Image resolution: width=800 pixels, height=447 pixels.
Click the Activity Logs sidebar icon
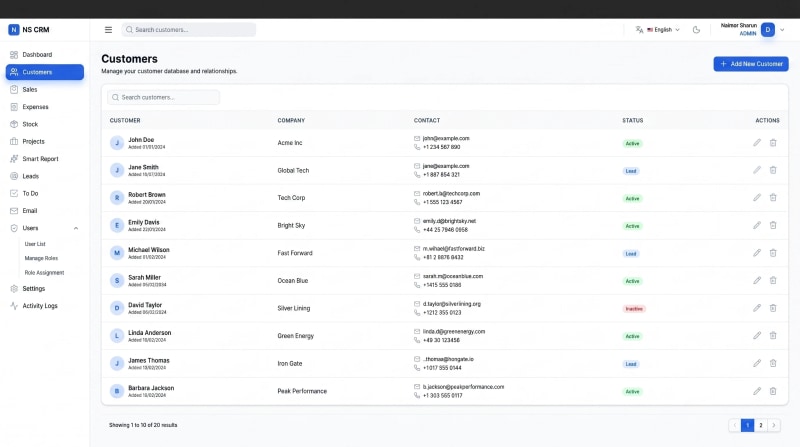pyautogui.click(x=14, y=306)
